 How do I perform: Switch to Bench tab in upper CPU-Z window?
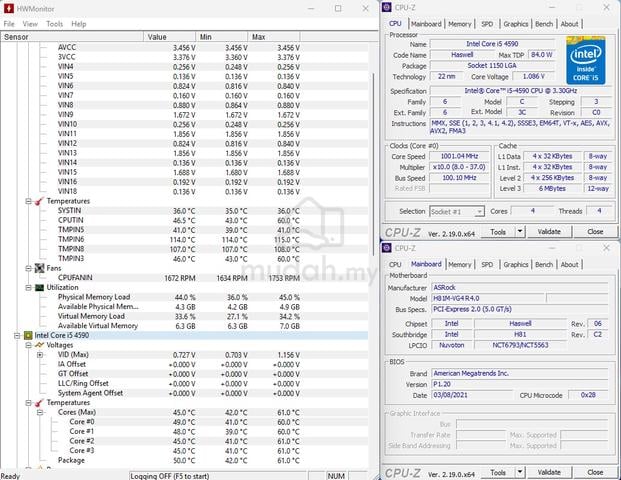point(544,24)
